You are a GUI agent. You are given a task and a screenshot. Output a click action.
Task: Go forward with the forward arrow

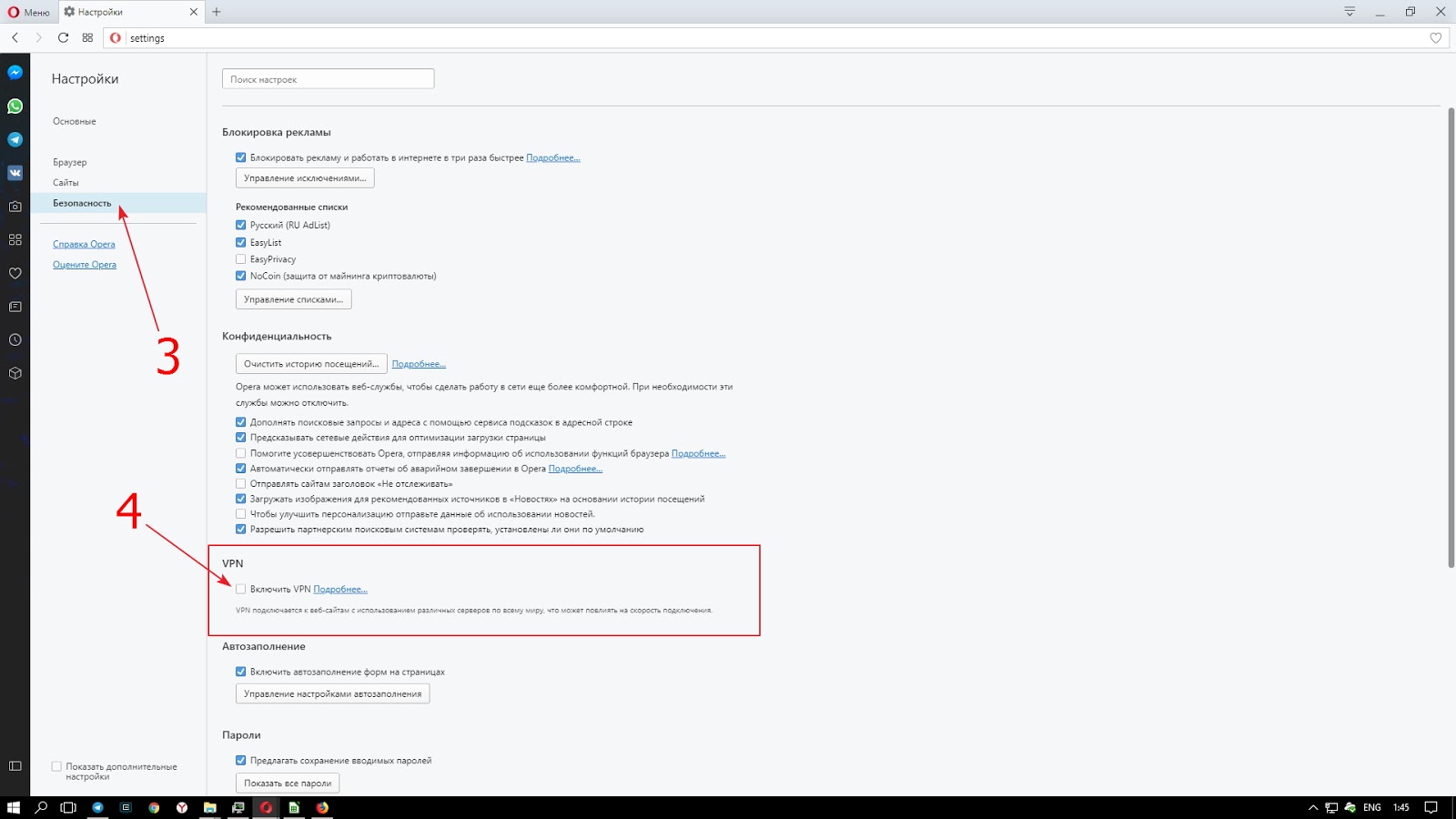pyautogui.click(x=38, y=37)
